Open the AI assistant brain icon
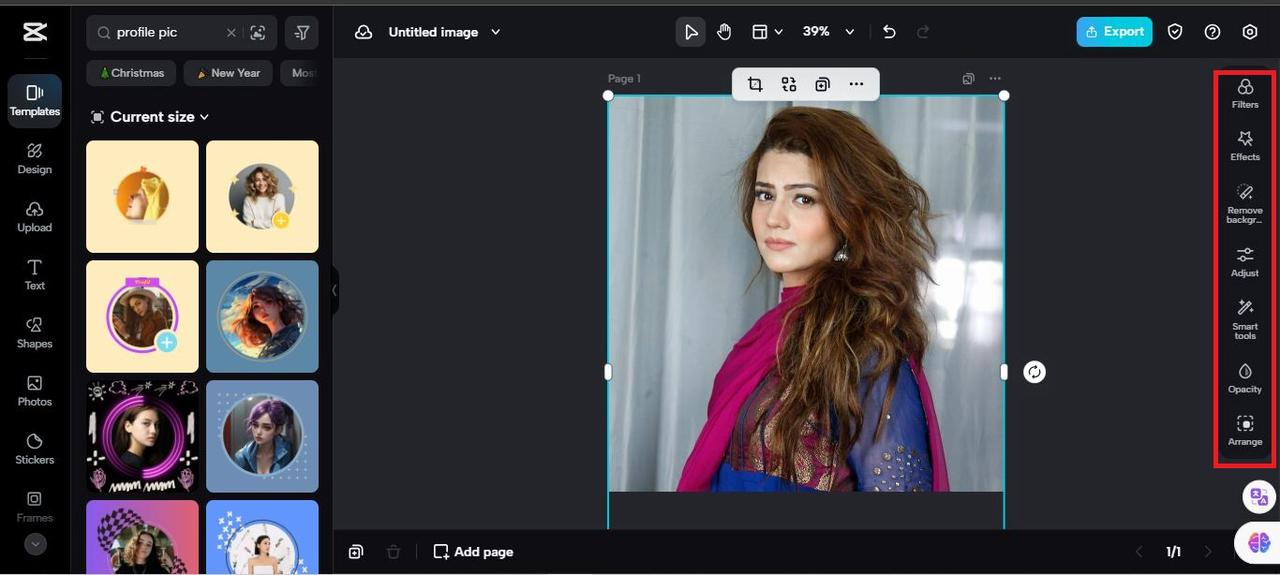This screenshot has height=575, width=1280. (x=1259, y=542)
